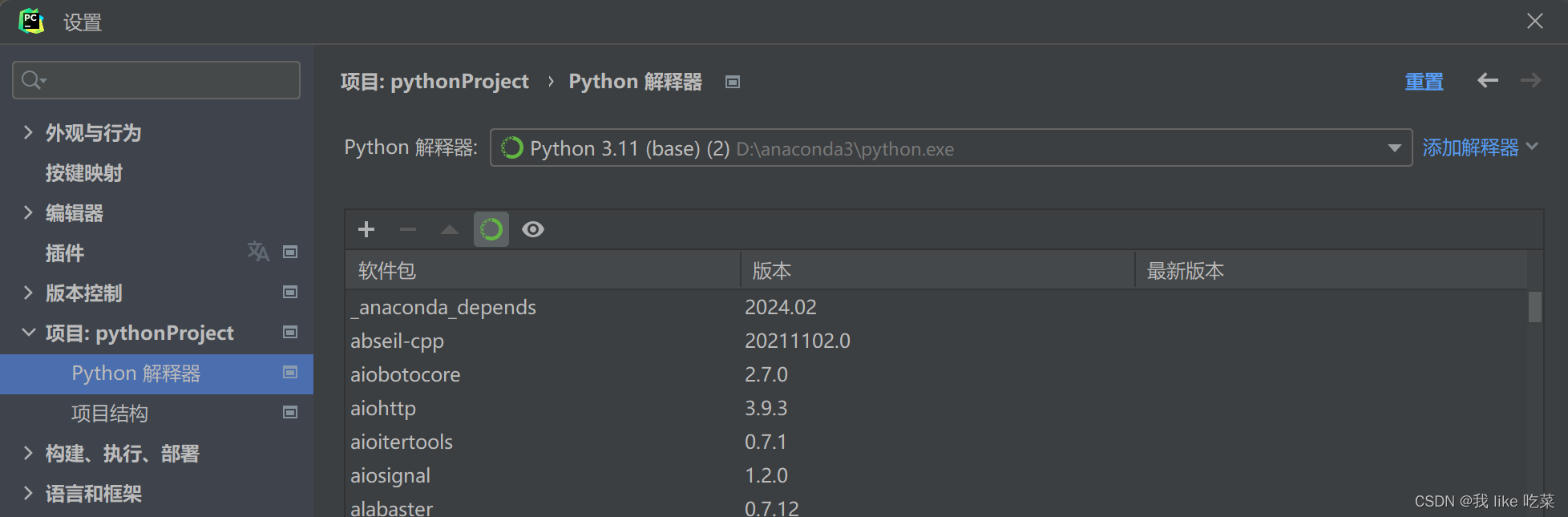Click the uninstall package minus icon

408,229
